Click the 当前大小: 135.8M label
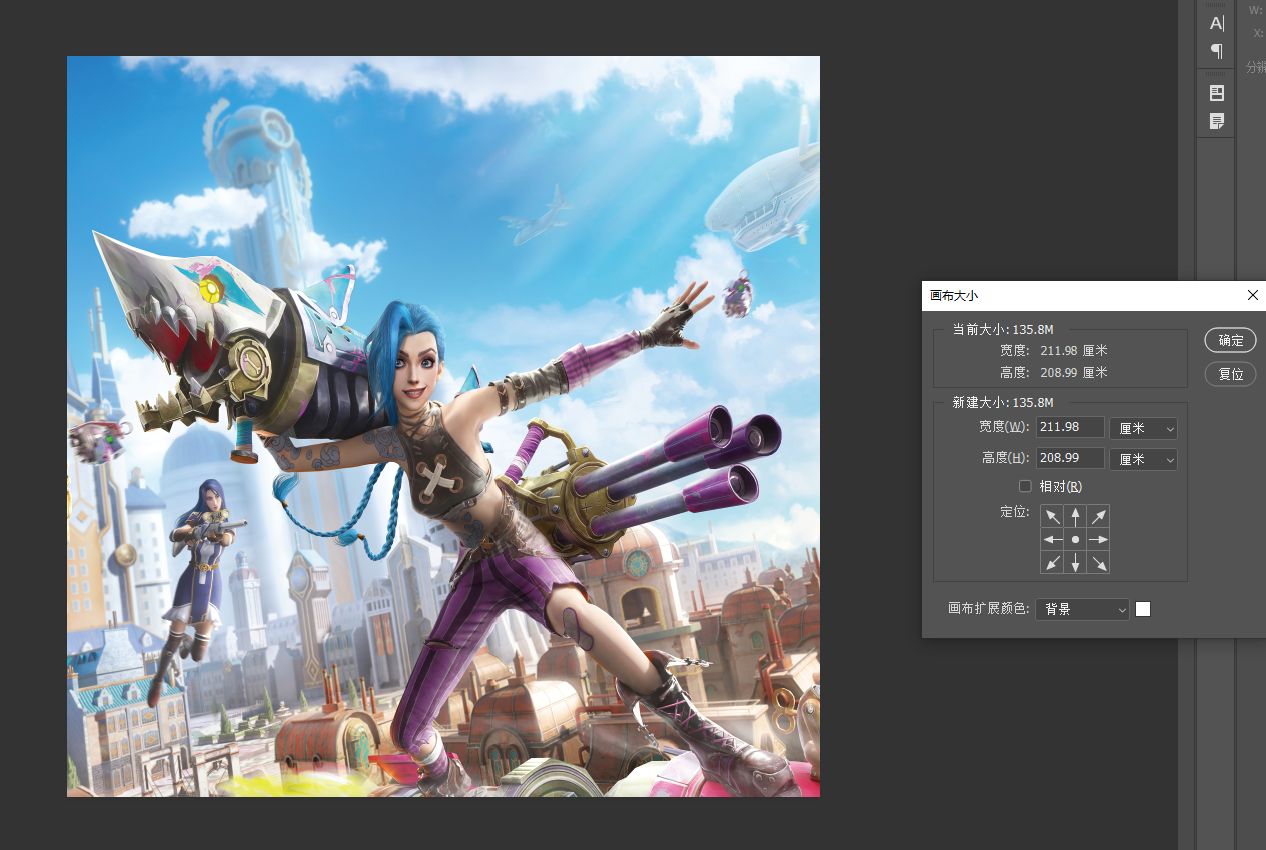 (1002, 329)
